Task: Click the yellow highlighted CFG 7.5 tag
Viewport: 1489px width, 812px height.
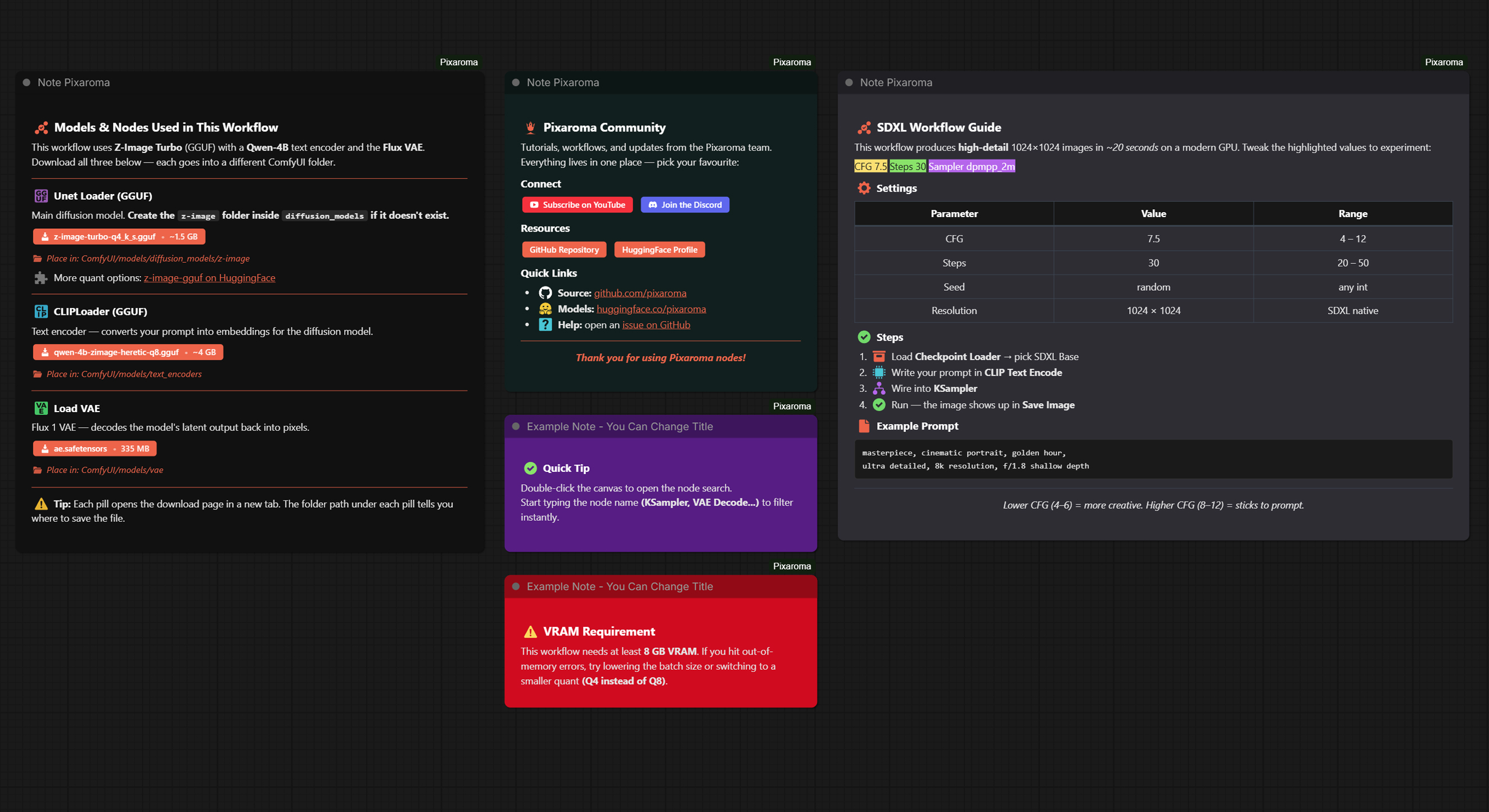Action: (870, 166)
